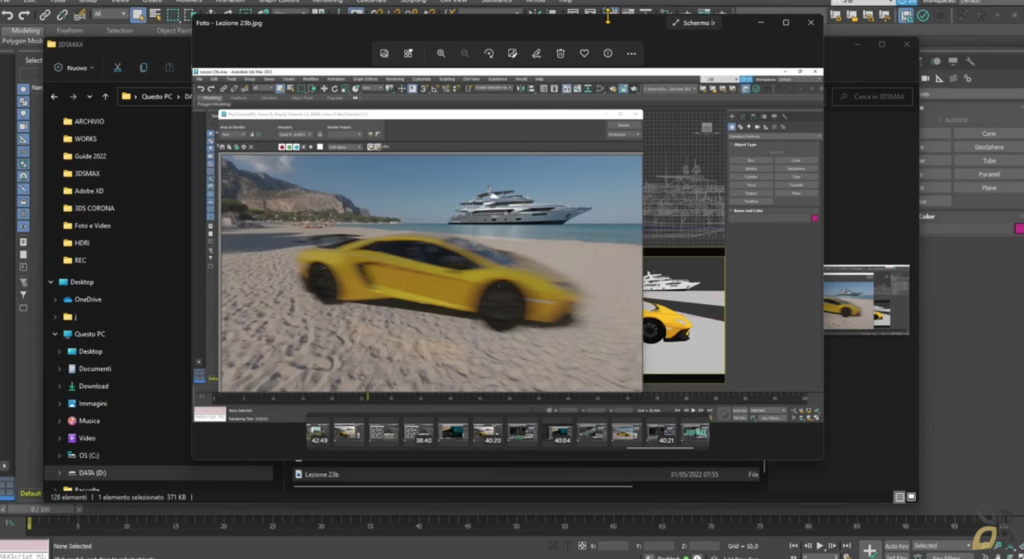Image resolution: width=1024 pixels, height=559 pixels.
Task: Expand the Download tree node
Action: coord(59,386)
